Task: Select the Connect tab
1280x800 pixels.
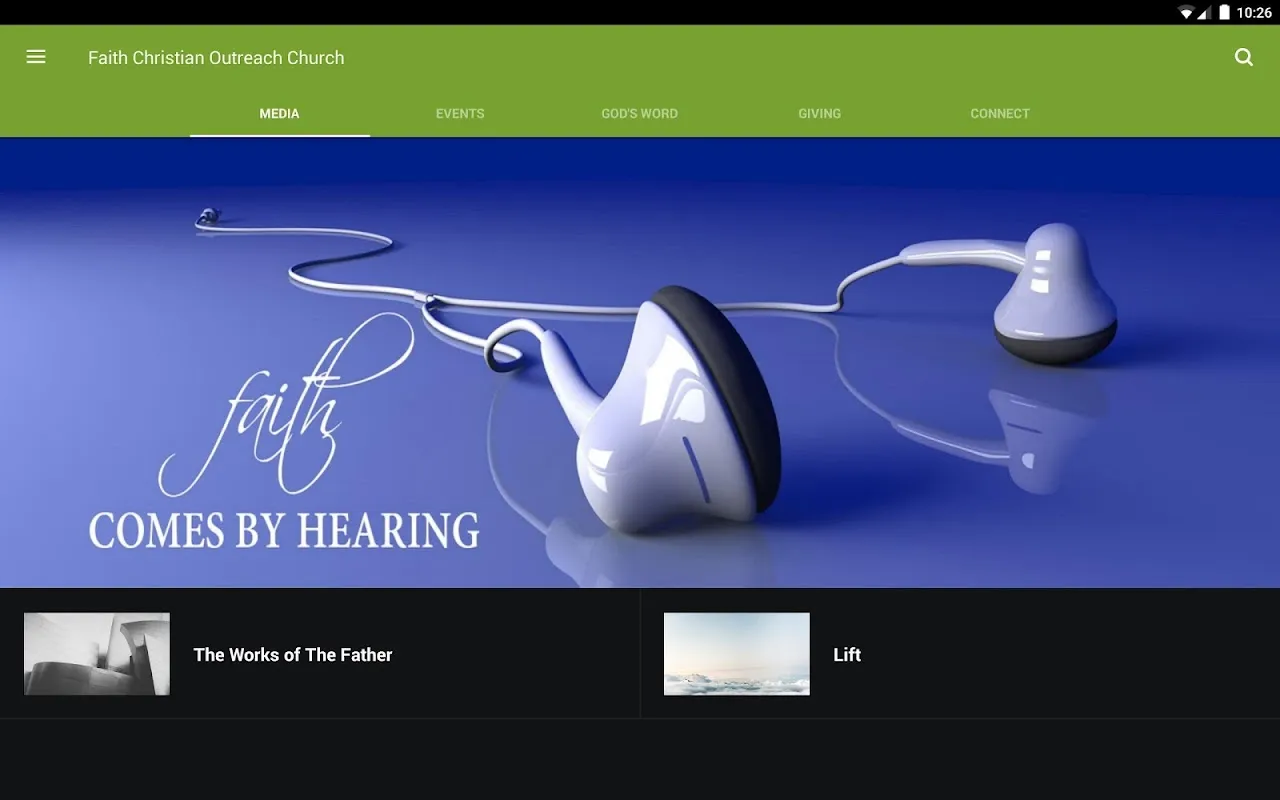Action: (1000, 113)
